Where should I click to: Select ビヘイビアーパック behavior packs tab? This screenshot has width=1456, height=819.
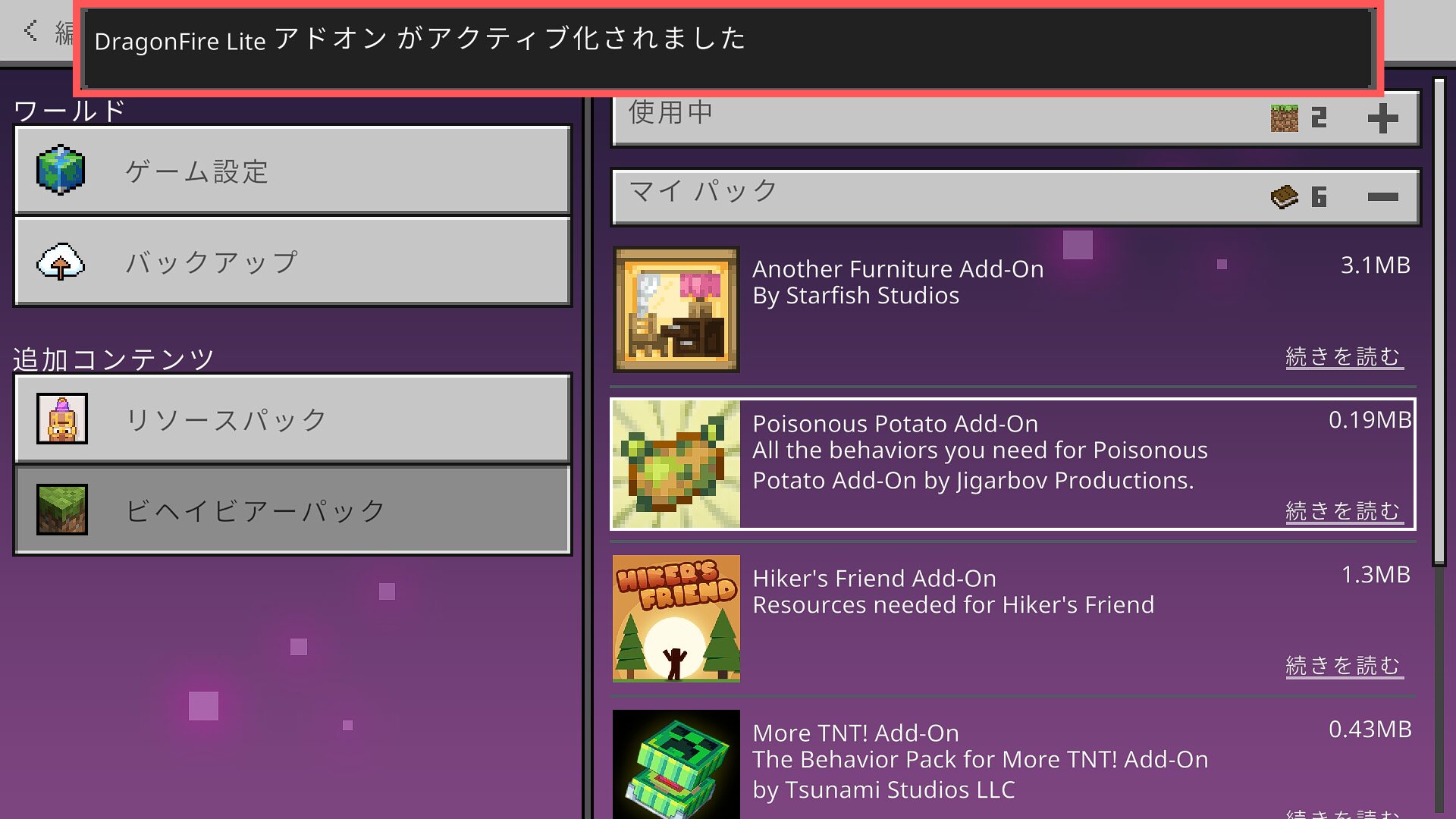(293, 510)
